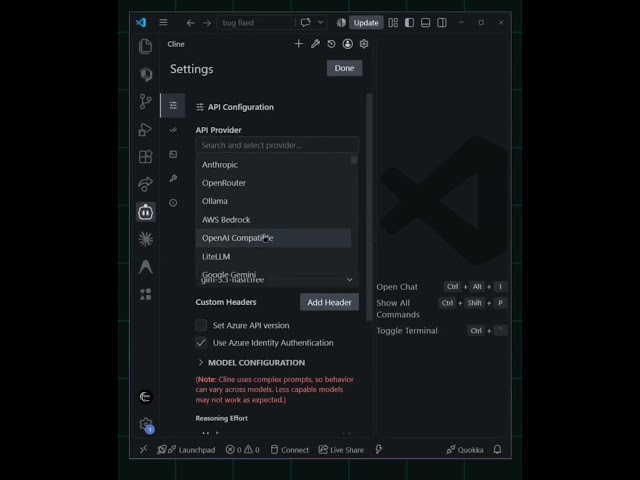The width and height of the screenshot is (640, 480).
Task: Open API Configuration settings tab
Action: (173, 106)
